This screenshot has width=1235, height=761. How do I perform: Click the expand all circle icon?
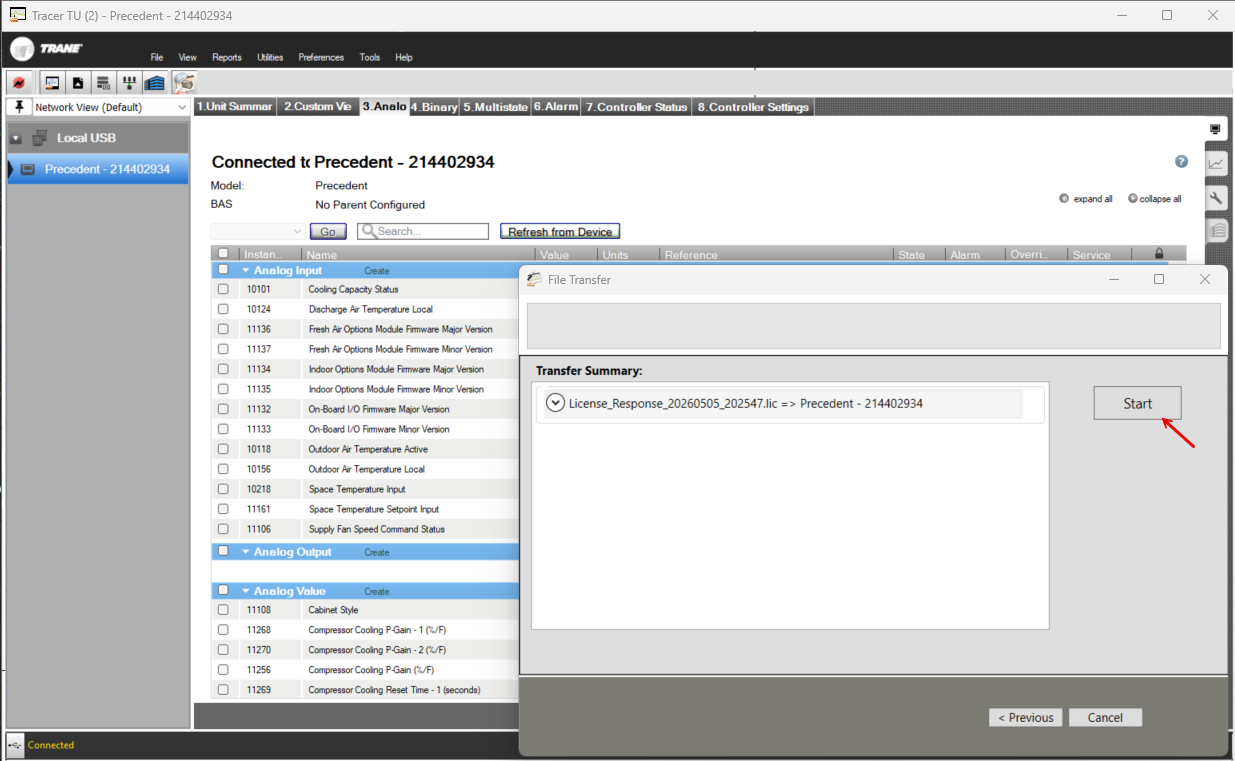click(x=1064, y=198)
